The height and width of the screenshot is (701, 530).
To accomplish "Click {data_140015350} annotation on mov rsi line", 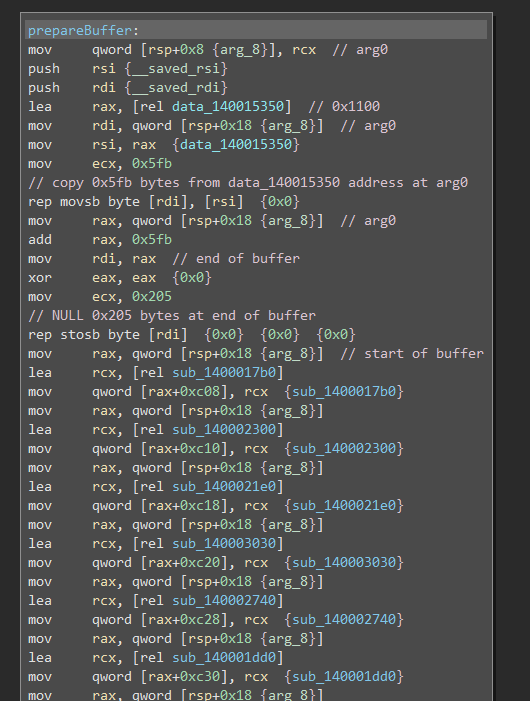I will coord(236,144).
